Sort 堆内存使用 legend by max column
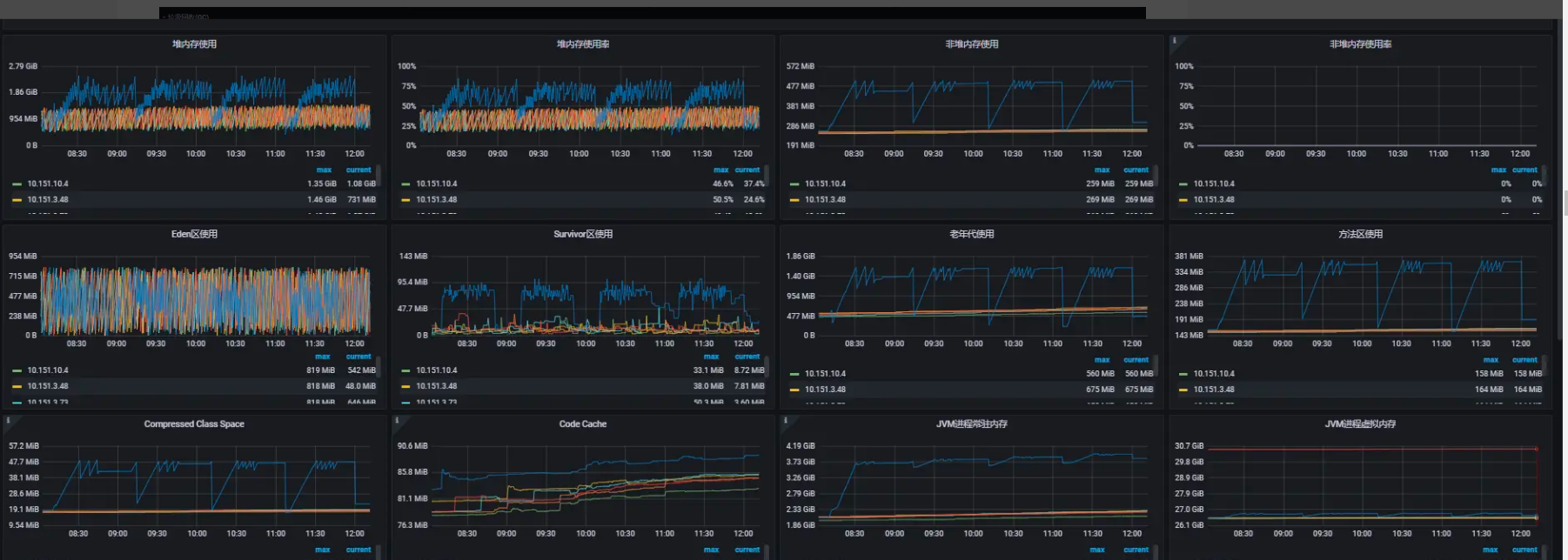The height and width of the screenshot is (560, 1568). pyautogui.click(x=324, y=170)
